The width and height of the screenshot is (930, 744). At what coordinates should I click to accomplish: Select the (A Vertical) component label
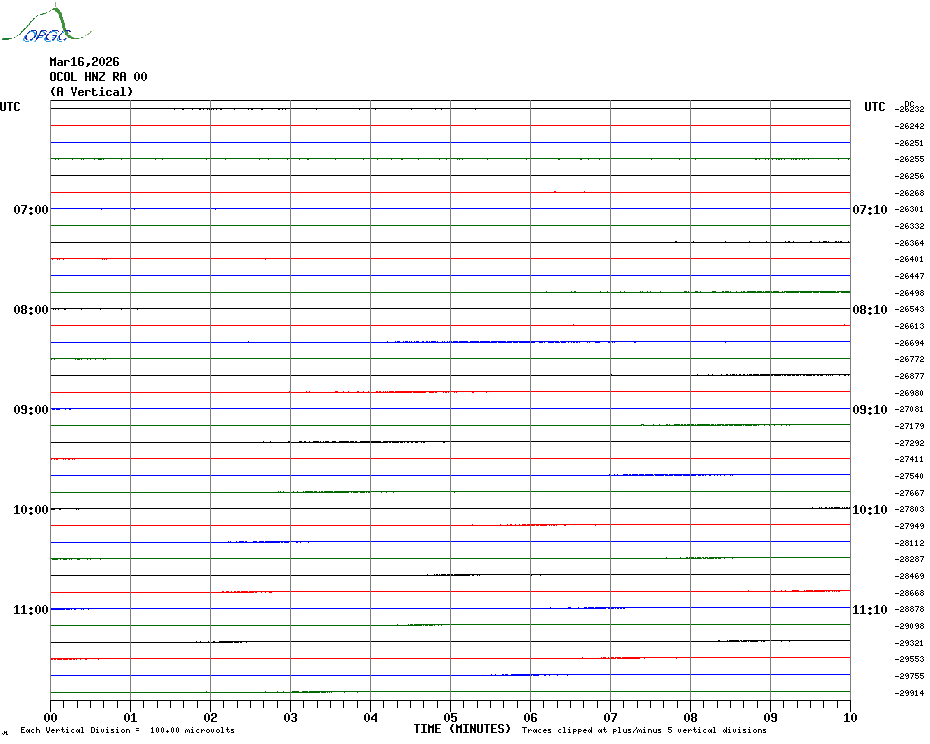click(91, 92)
